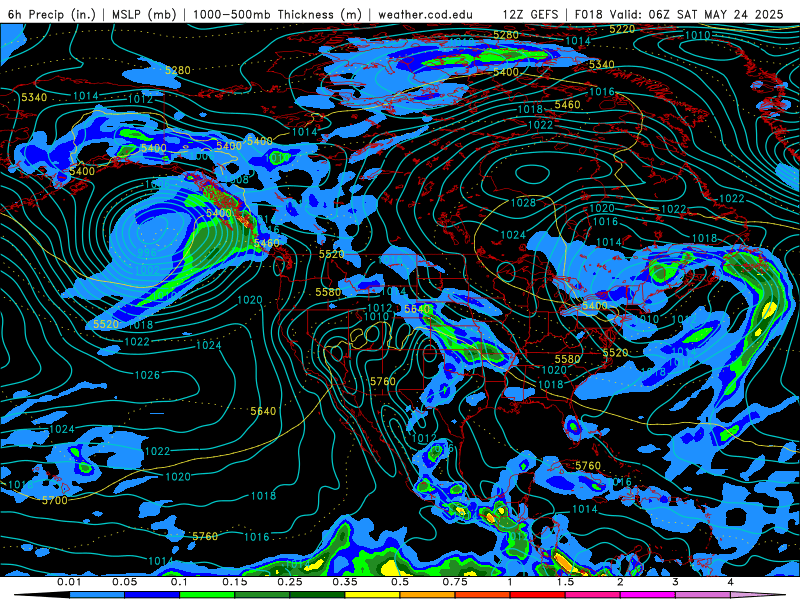Select the 0.5 legend value

tap(400, 582)
